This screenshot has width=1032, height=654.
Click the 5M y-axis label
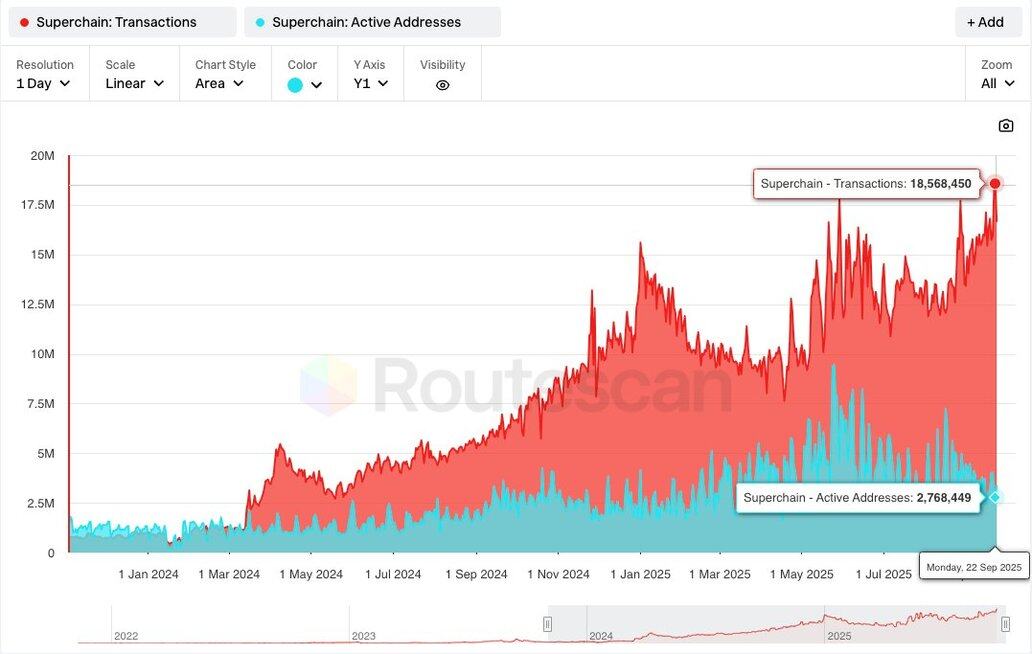46,453
